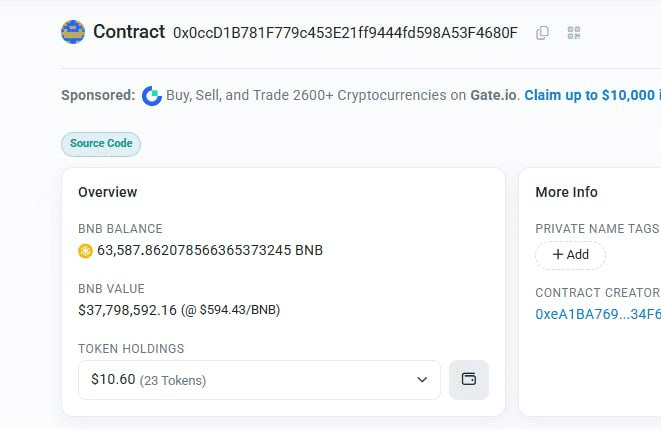Screen dimensions: 661x429
Task: Click the More Info card heading
Action: [566, 192]
